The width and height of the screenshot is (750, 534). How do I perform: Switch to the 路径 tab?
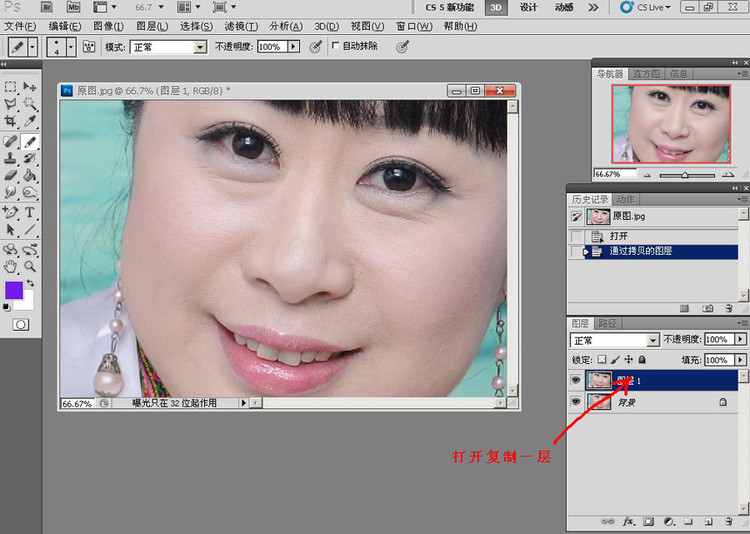click(x=607, y=323)
